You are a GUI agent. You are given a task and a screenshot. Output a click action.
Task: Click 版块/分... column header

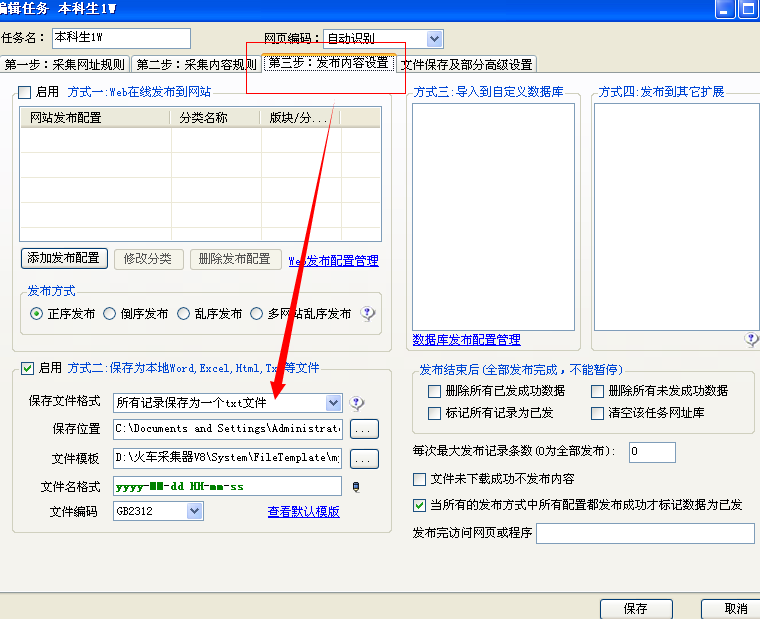(x=301, y=118)
